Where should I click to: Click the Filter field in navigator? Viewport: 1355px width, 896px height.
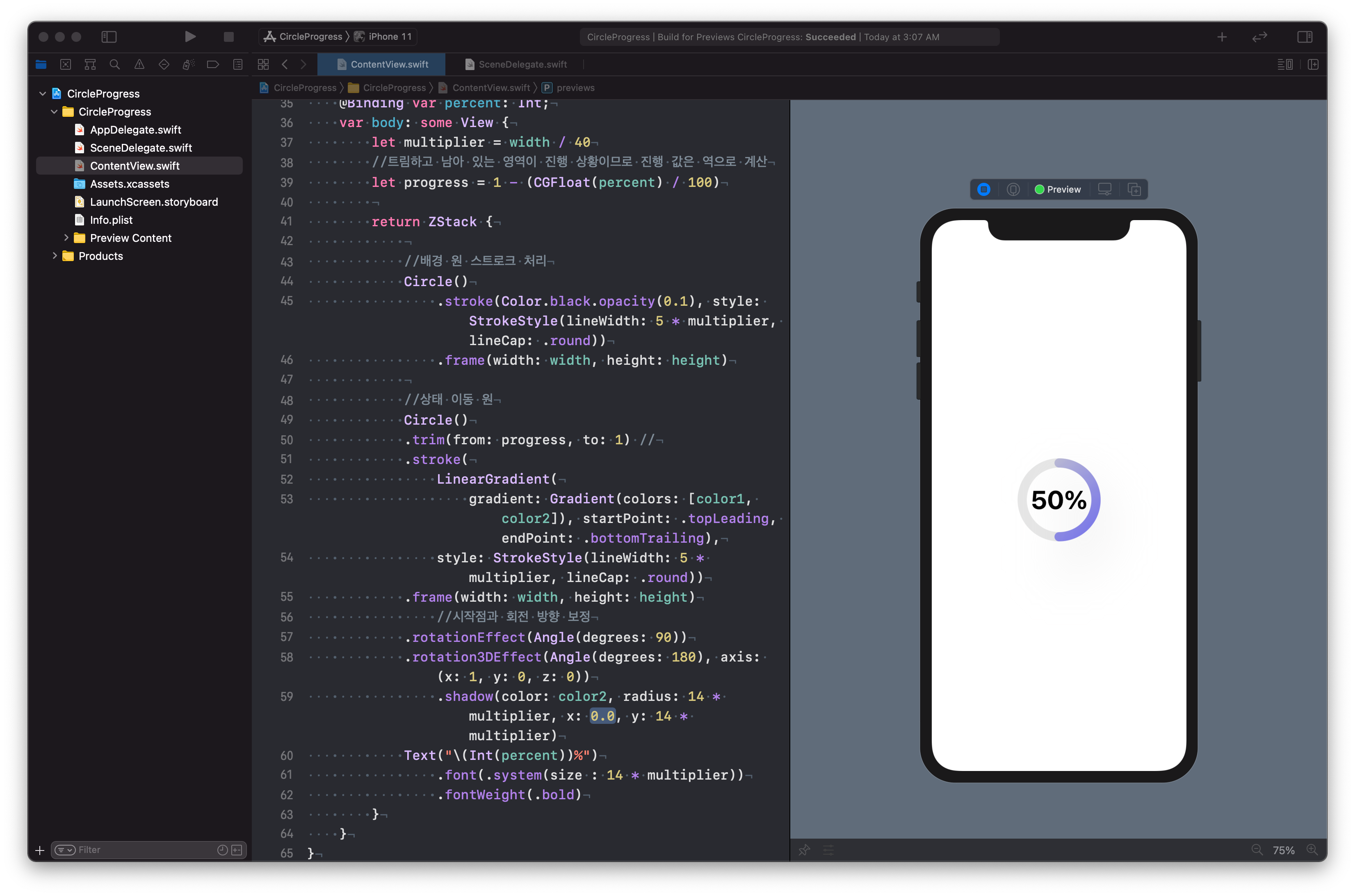[143, 850]
